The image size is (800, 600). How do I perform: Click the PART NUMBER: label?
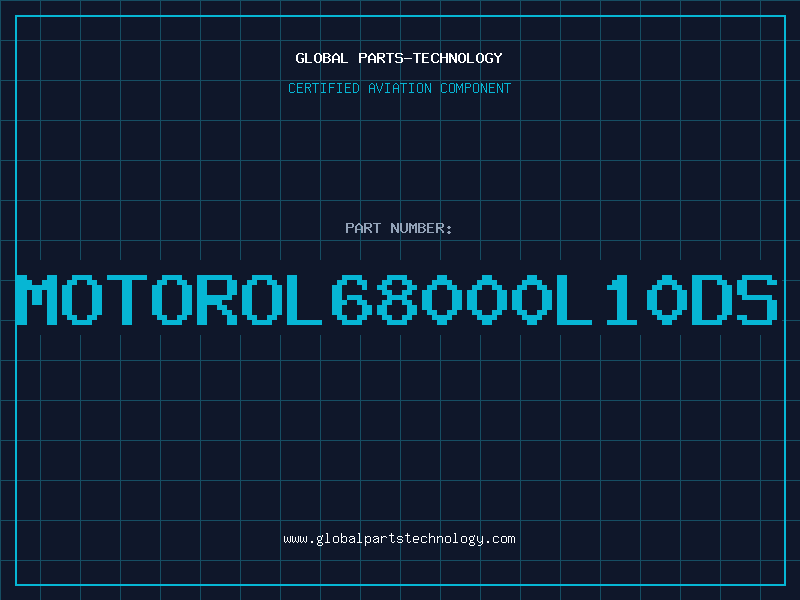[399, 228]
